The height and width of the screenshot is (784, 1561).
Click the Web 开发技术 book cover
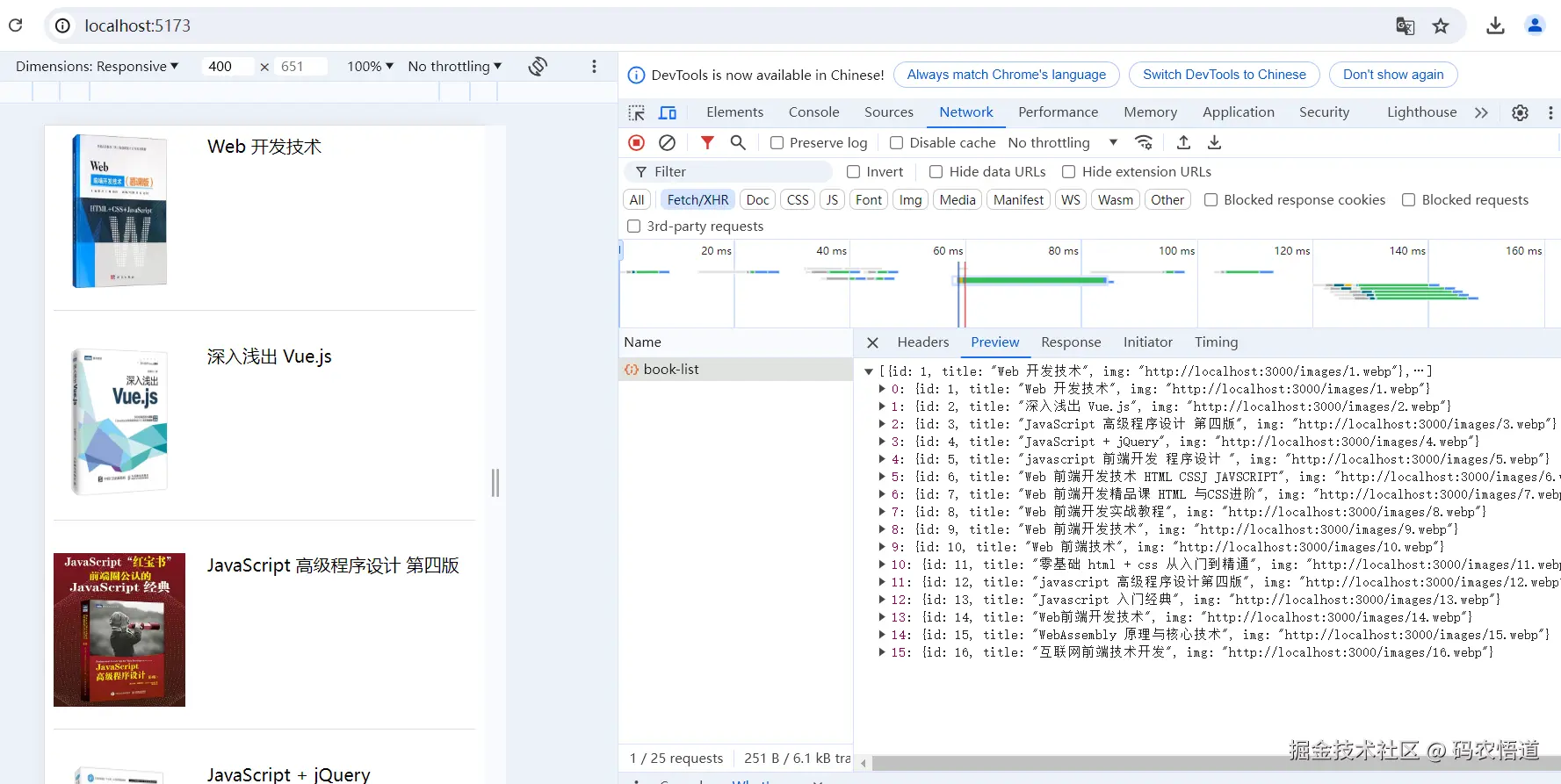119,211
